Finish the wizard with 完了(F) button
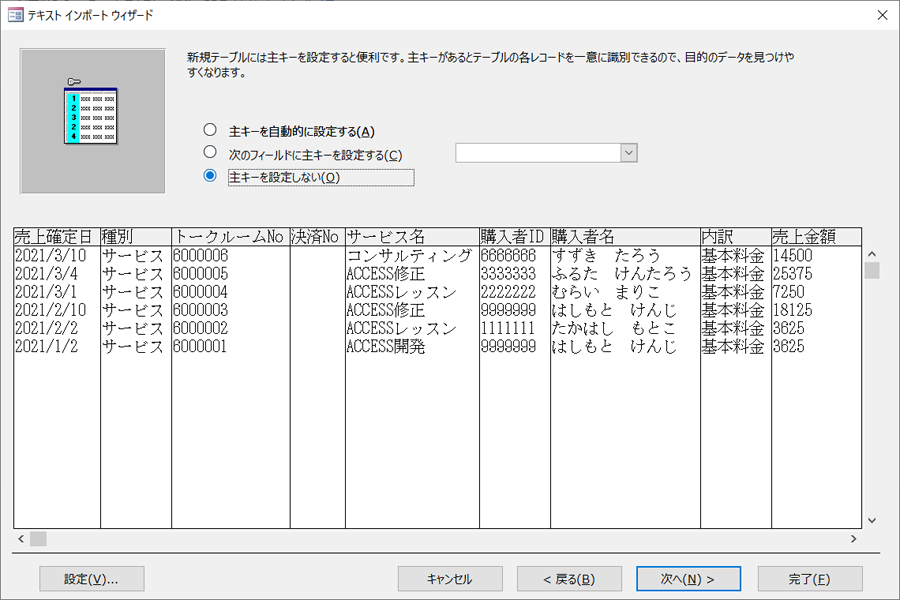Viewport: 900px width, 600px height. (x=809, y=579)
